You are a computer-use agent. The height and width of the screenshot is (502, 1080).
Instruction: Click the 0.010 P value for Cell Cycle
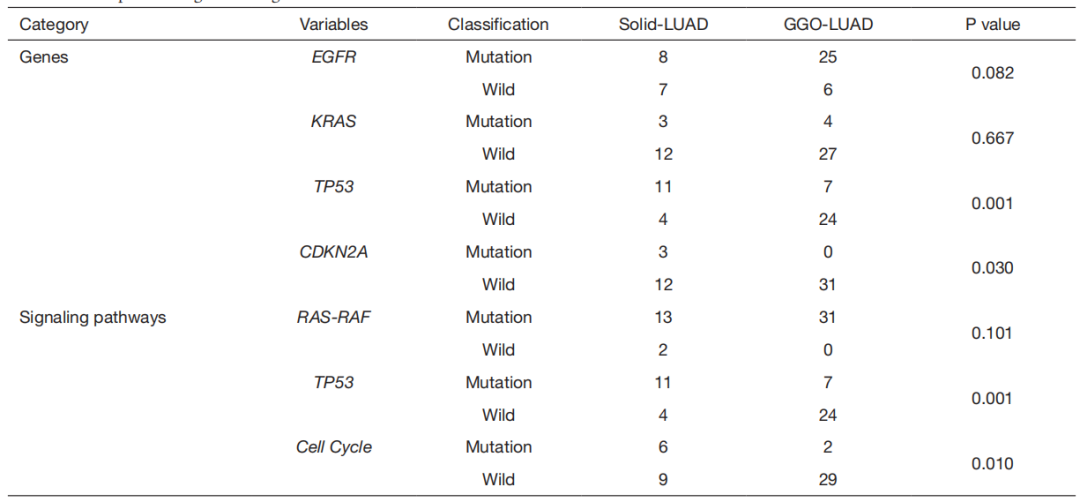coord(992,463)
